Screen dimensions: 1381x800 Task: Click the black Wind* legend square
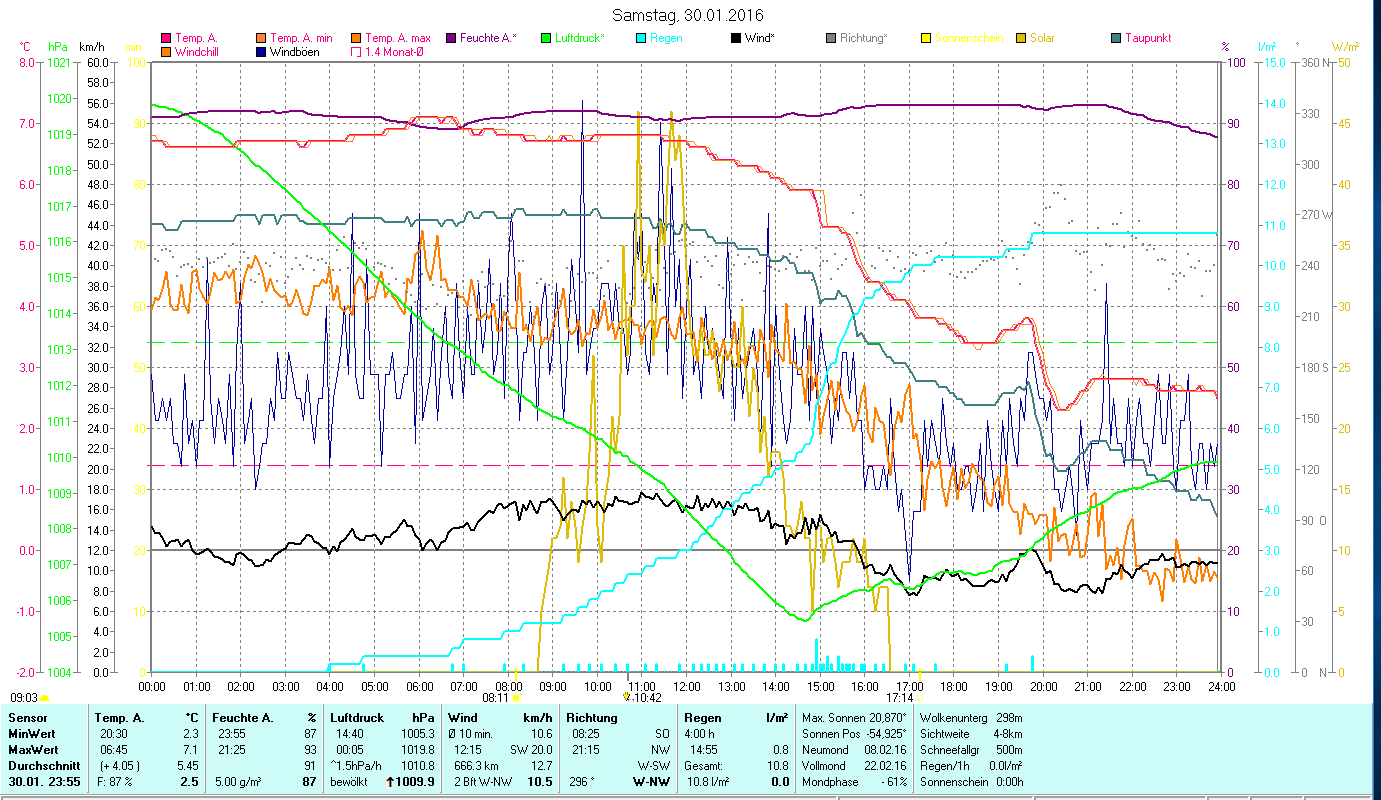tap(736, 38)
